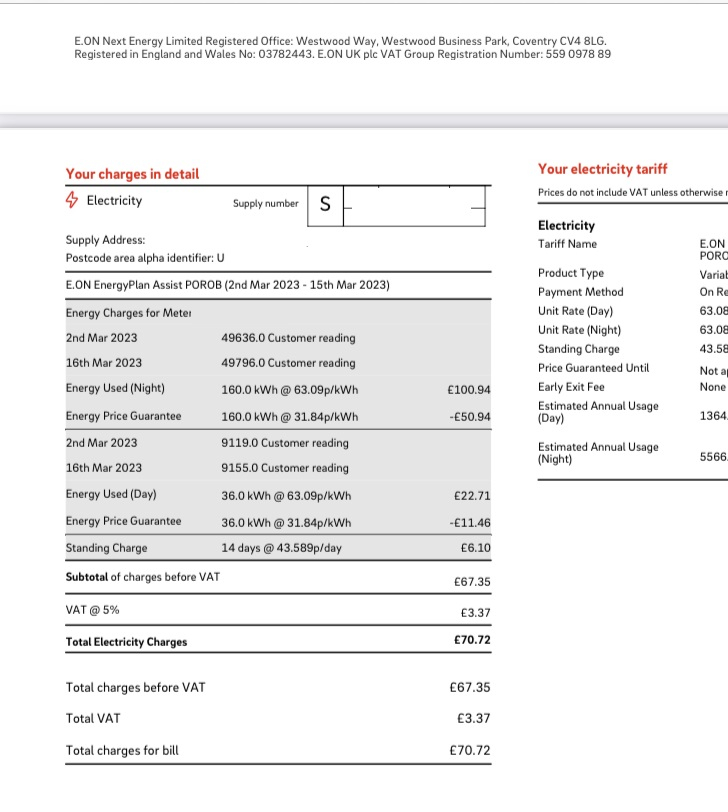Click the -£11.46 guarantee discount
Image resolution: width=728 pixels, height=812 pixels.
(470, 523)
